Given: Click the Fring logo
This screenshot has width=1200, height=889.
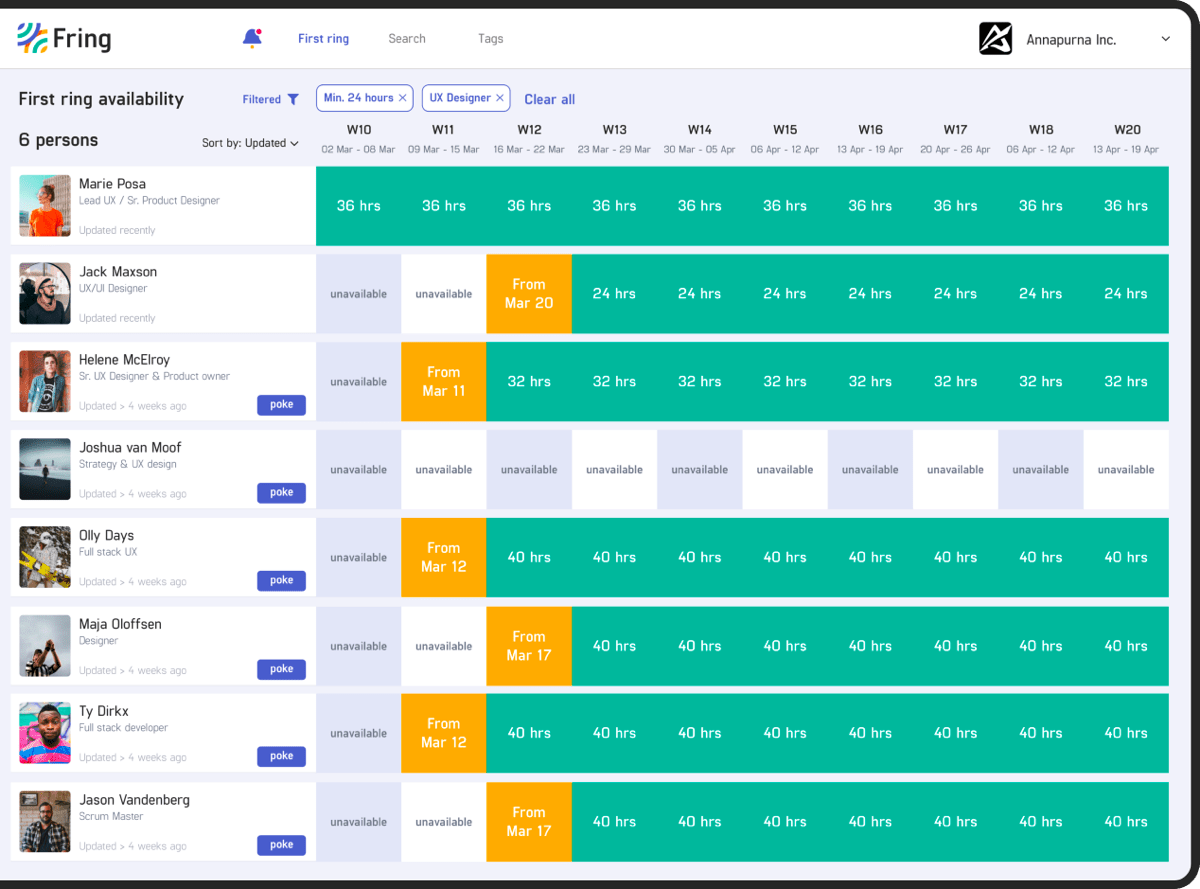Looking at the screenshot, I should click(x=63, y=38).
